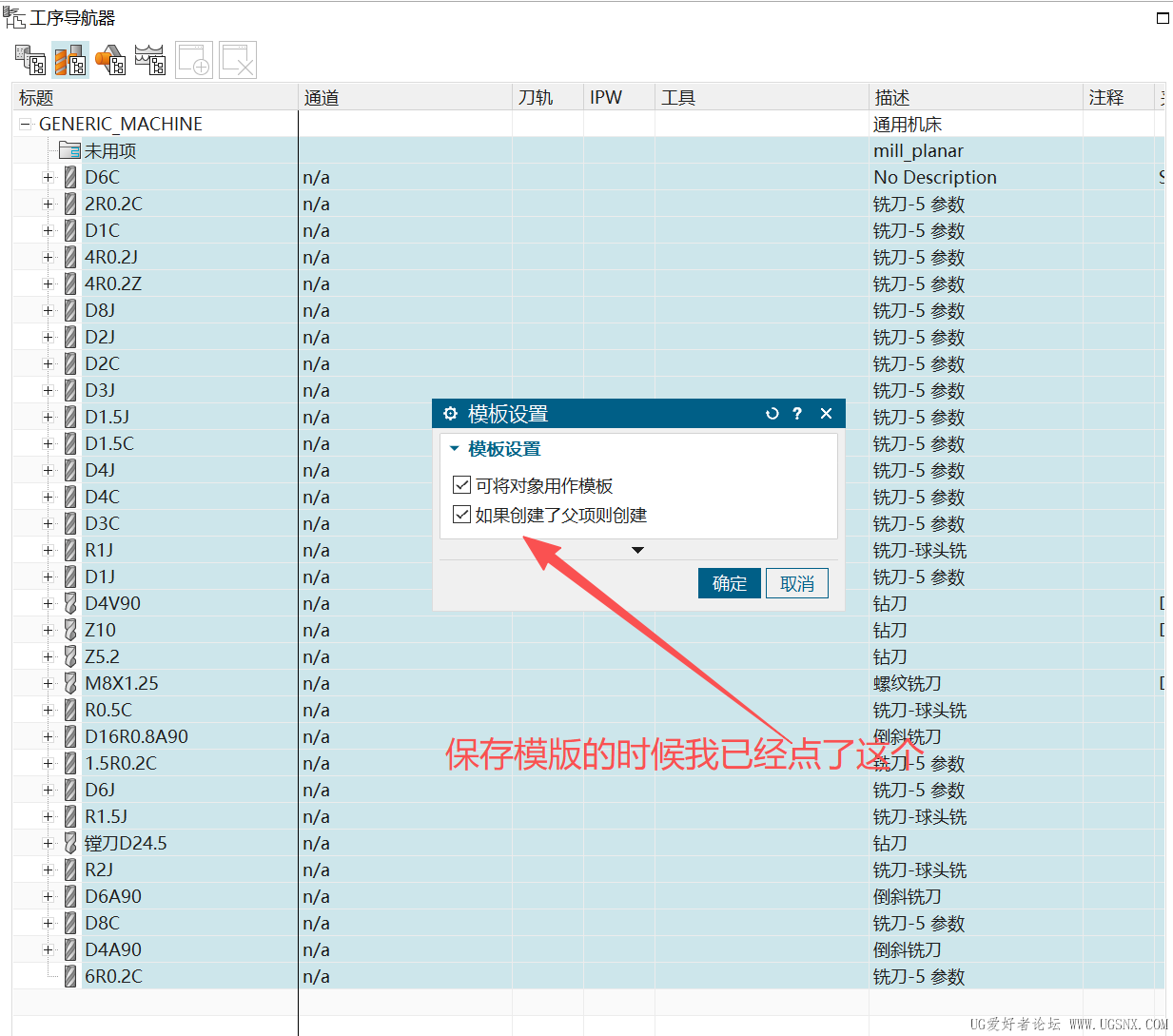Expand the R0.5C tool node
This screenshot has width=1173, height=1036.
(x=48, y=710)
